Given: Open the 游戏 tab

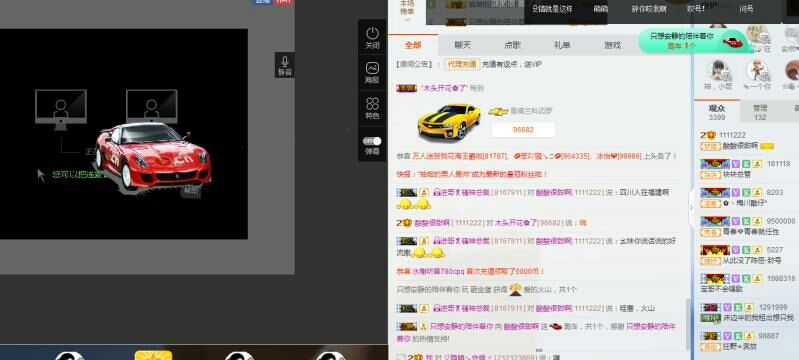Looking at the screenshot, I should pyautogui.click(x=612, y=45).
